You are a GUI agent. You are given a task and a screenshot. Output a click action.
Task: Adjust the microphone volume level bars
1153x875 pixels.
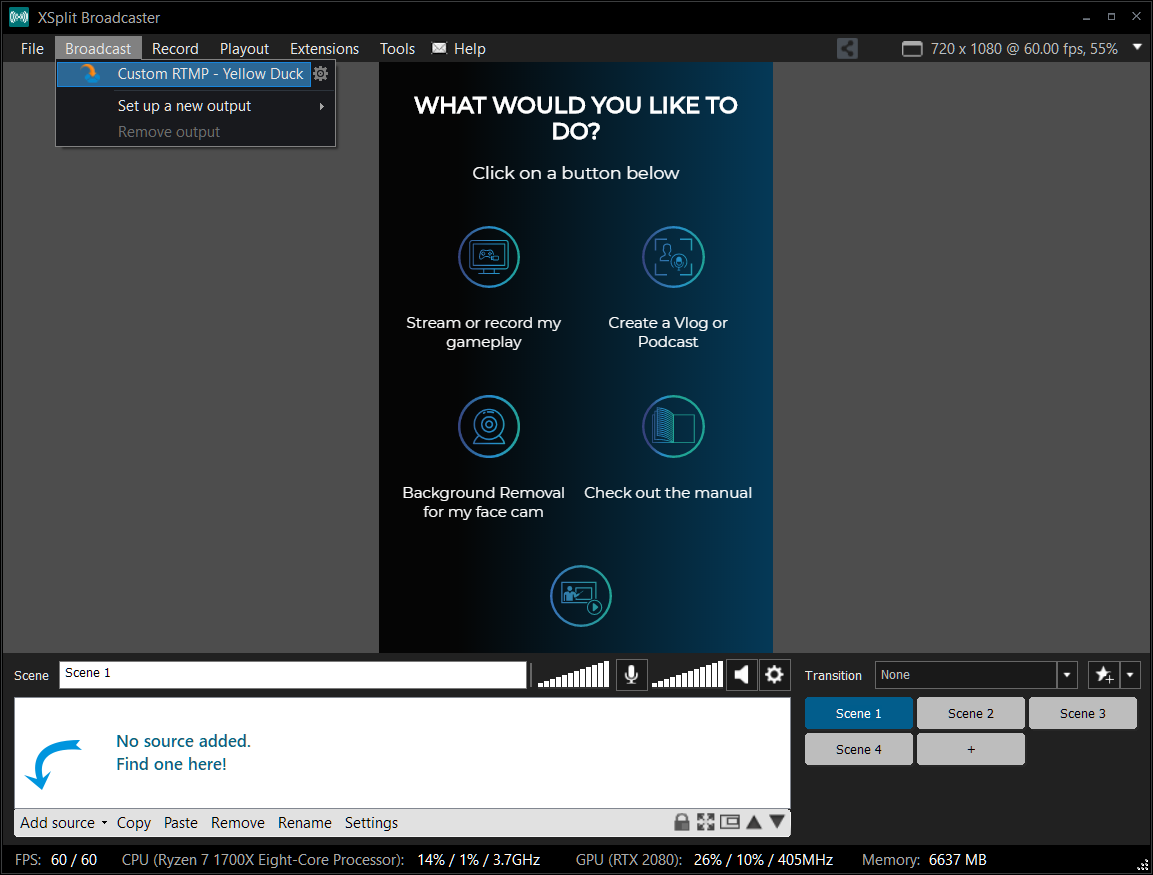tap(574, 674)
